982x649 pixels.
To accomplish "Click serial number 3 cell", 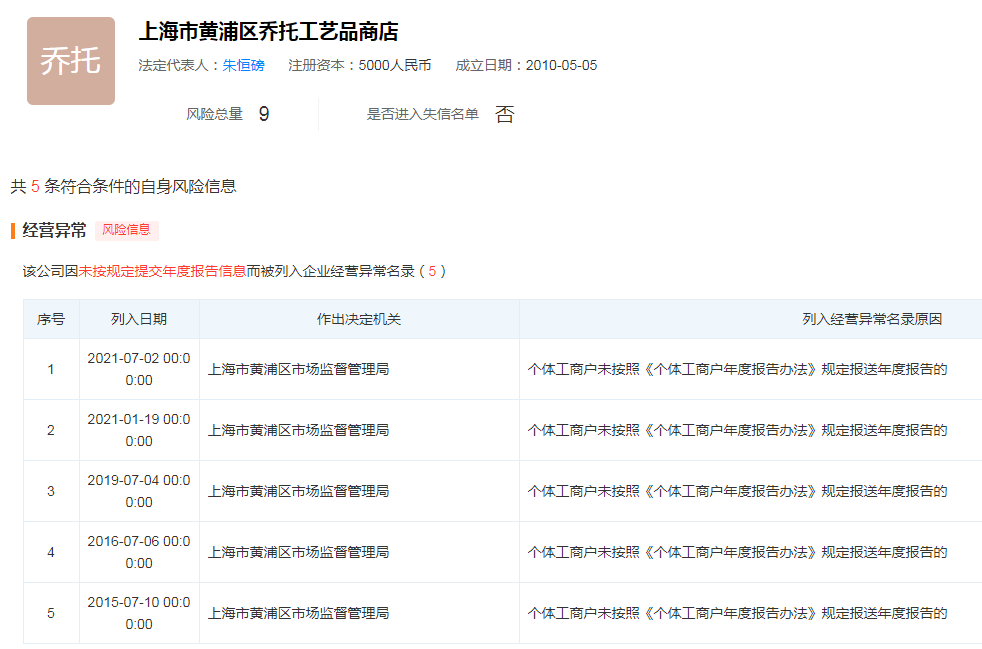I will pos(51,491).
